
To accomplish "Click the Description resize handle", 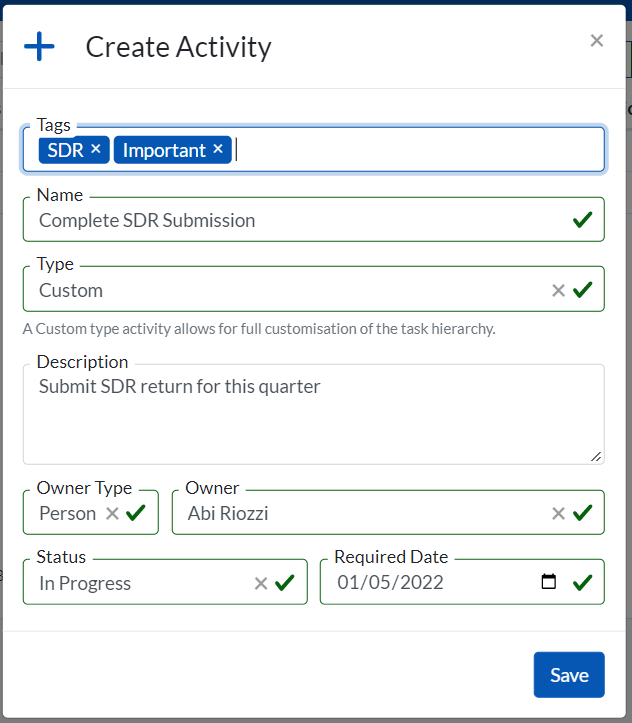I will click(x=596, y=456).
